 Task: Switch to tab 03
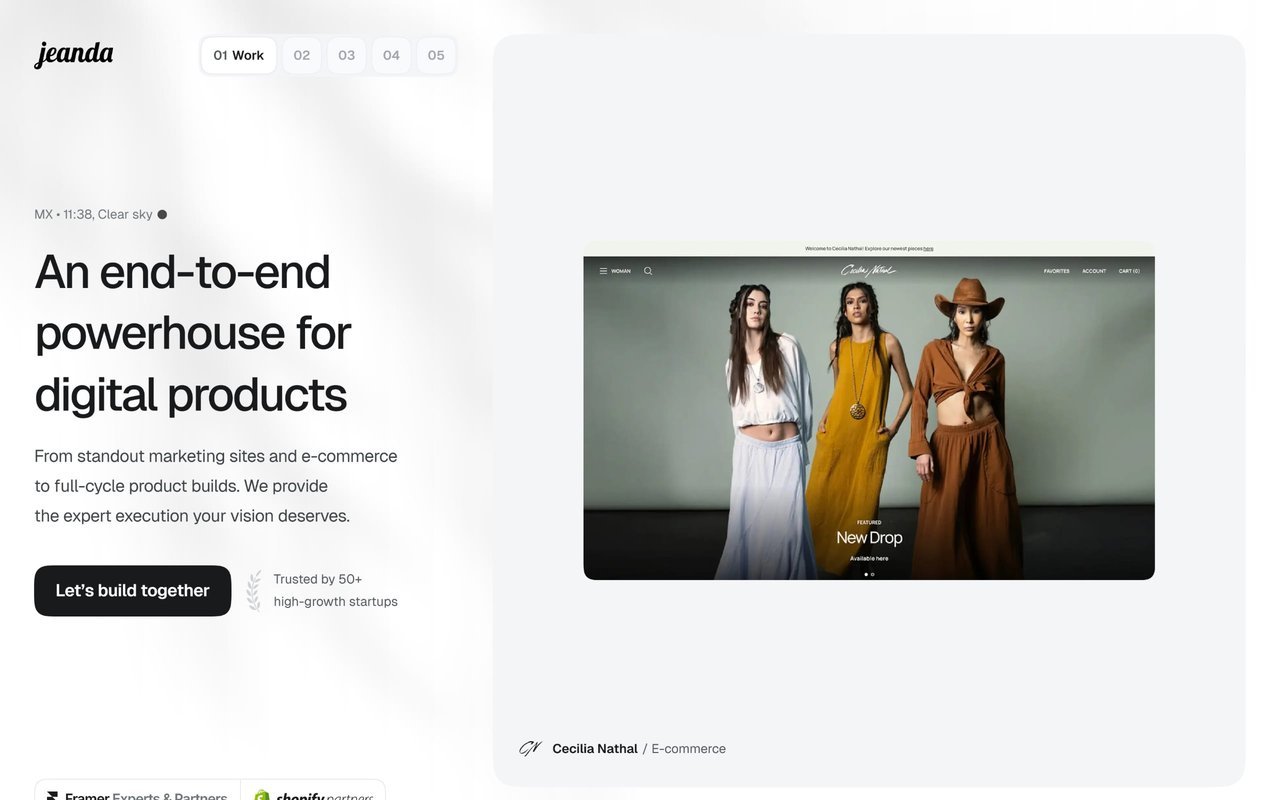tap(347, 56)
